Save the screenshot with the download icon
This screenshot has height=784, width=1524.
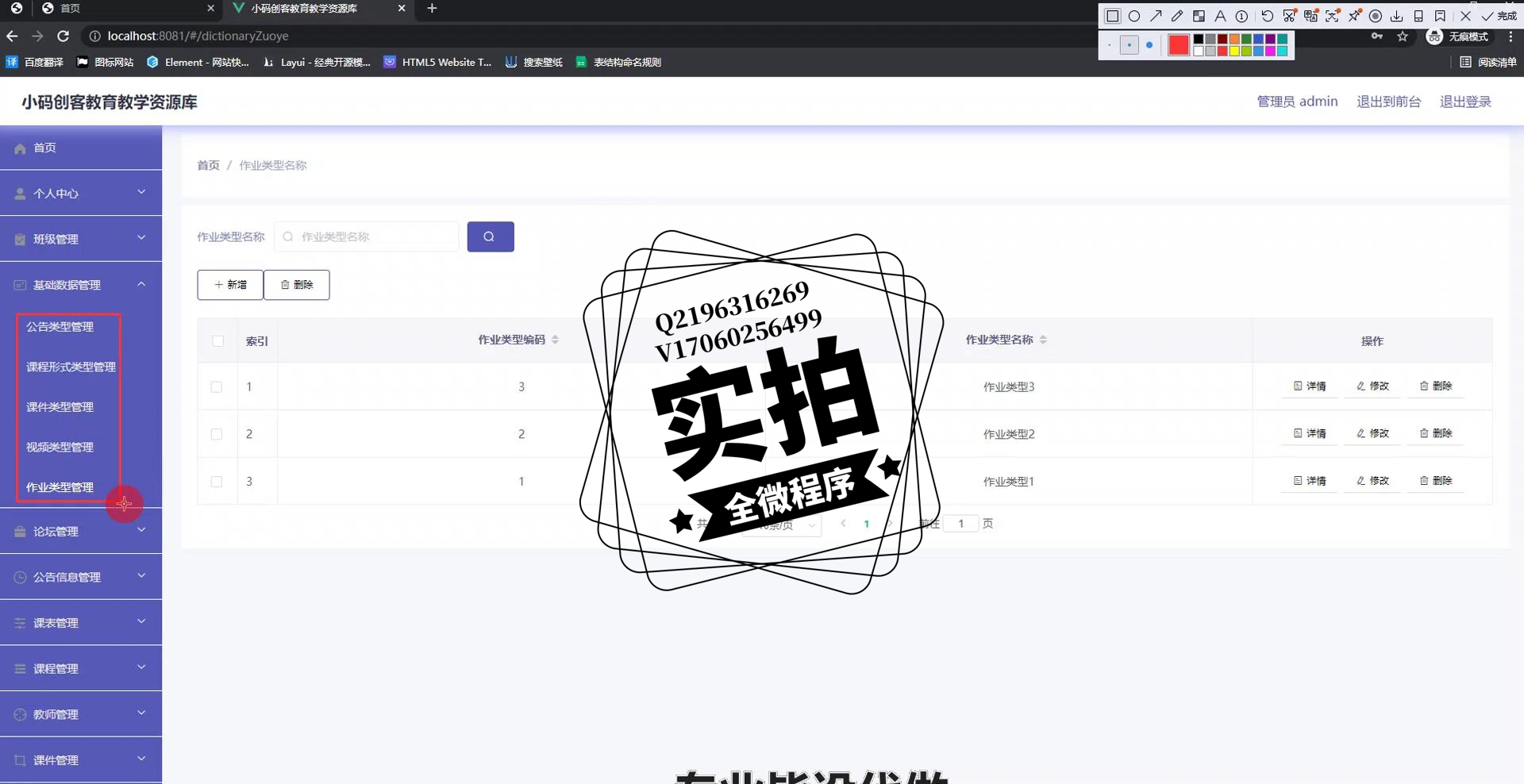(x=1396, y=16)
